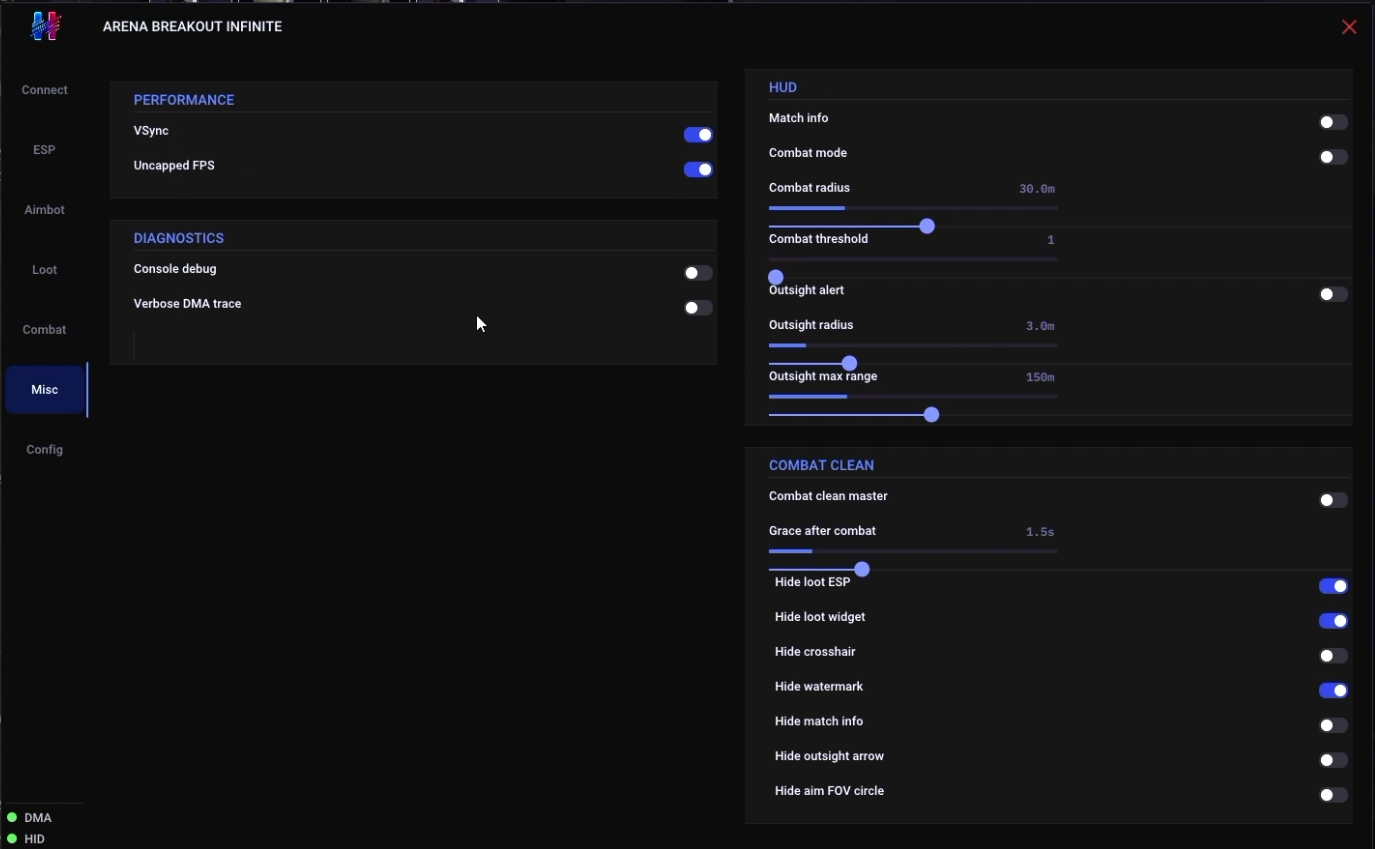Switch to the ESP sidebar tab
The width and height of the screenshot is (1375, 849).
45,150
